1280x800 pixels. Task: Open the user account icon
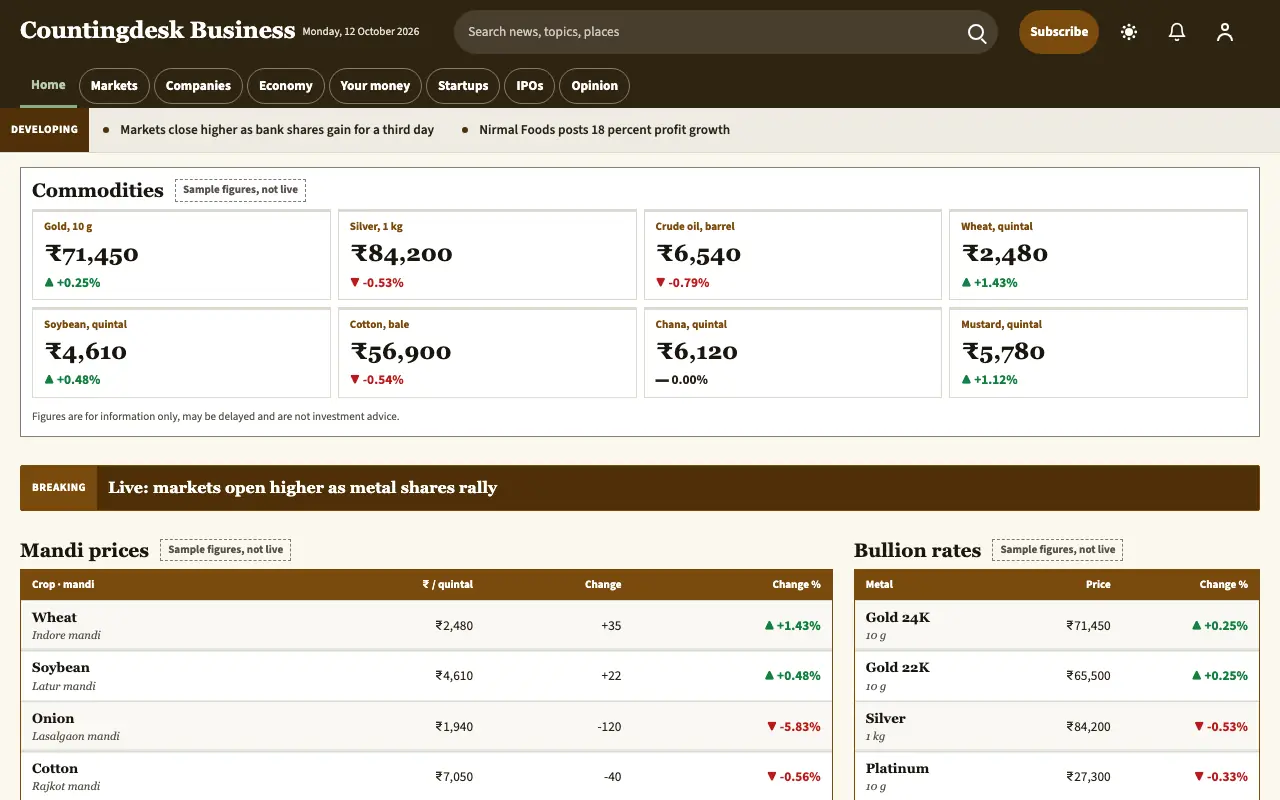[1225, 32]
